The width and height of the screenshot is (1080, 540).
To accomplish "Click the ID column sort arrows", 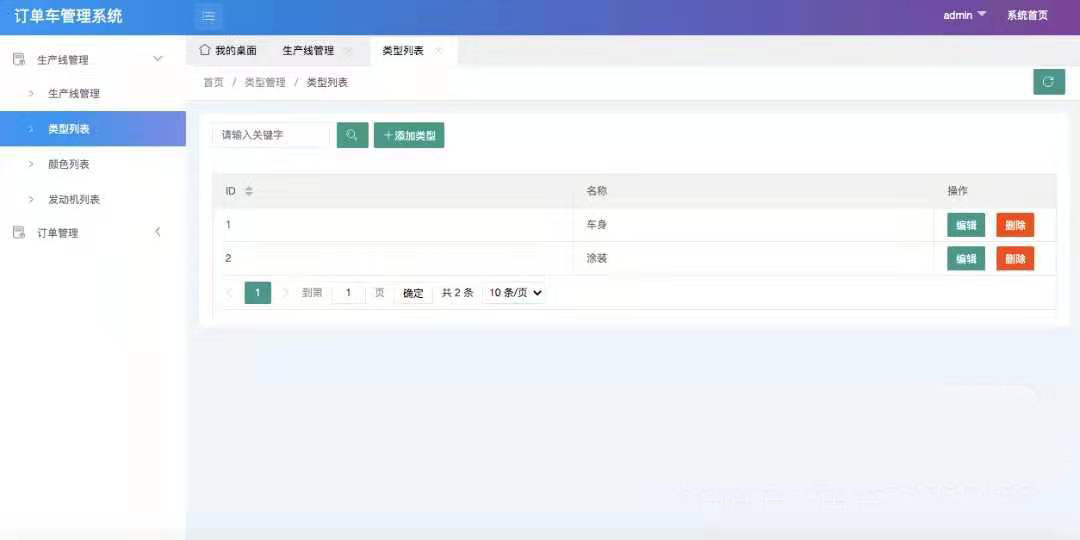I will click(249, 191).
